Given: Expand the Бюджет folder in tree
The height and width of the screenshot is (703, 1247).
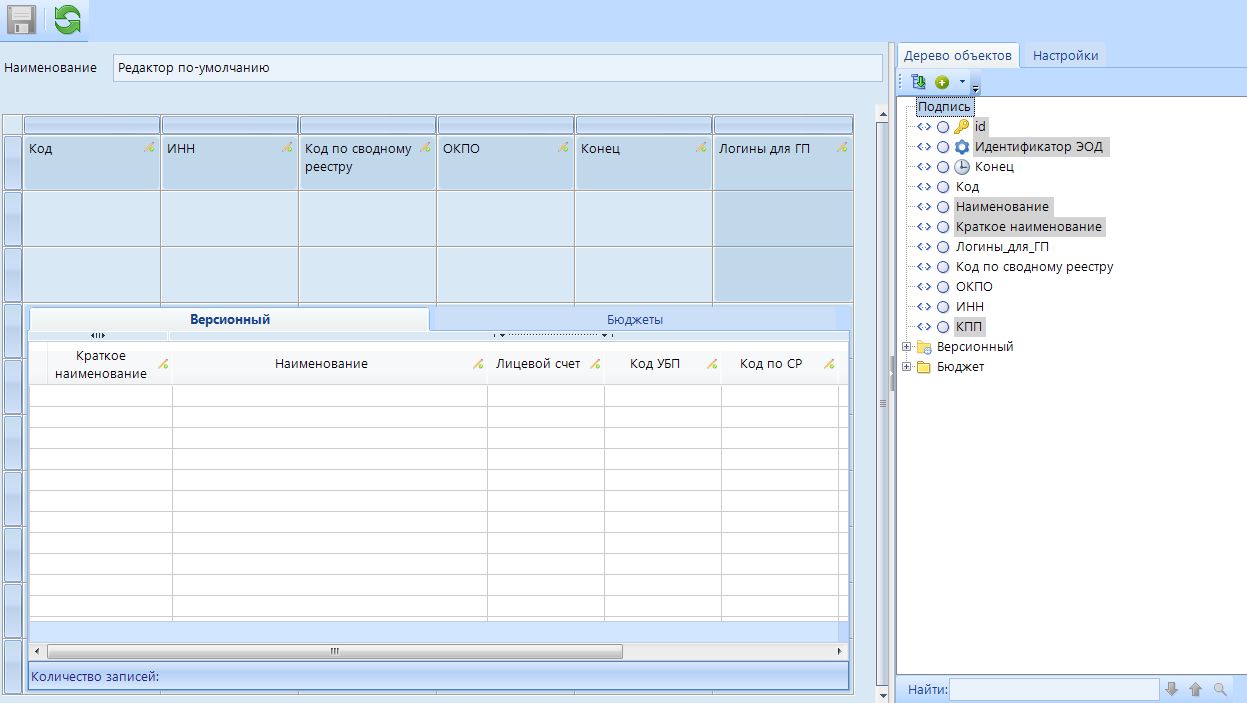Looking at the screenshot, I should tap(907, 367).
